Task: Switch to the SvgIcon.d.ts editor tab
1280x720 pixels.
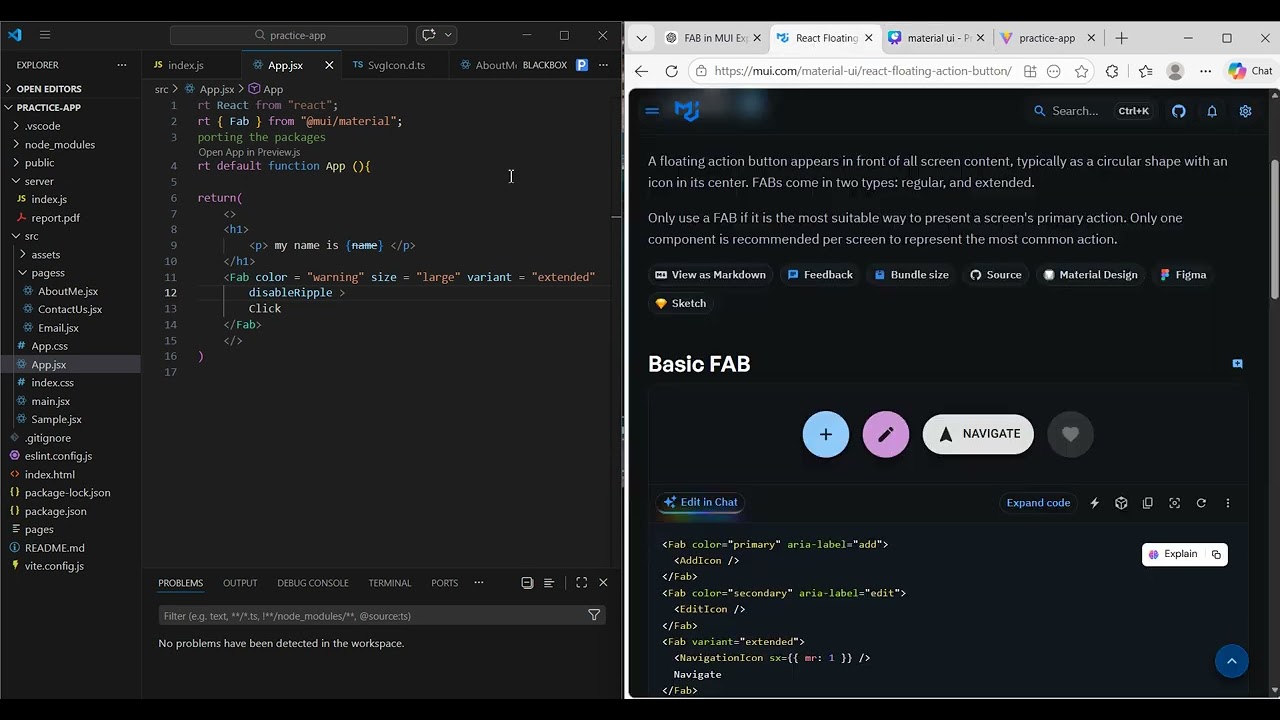Action: 396,65
